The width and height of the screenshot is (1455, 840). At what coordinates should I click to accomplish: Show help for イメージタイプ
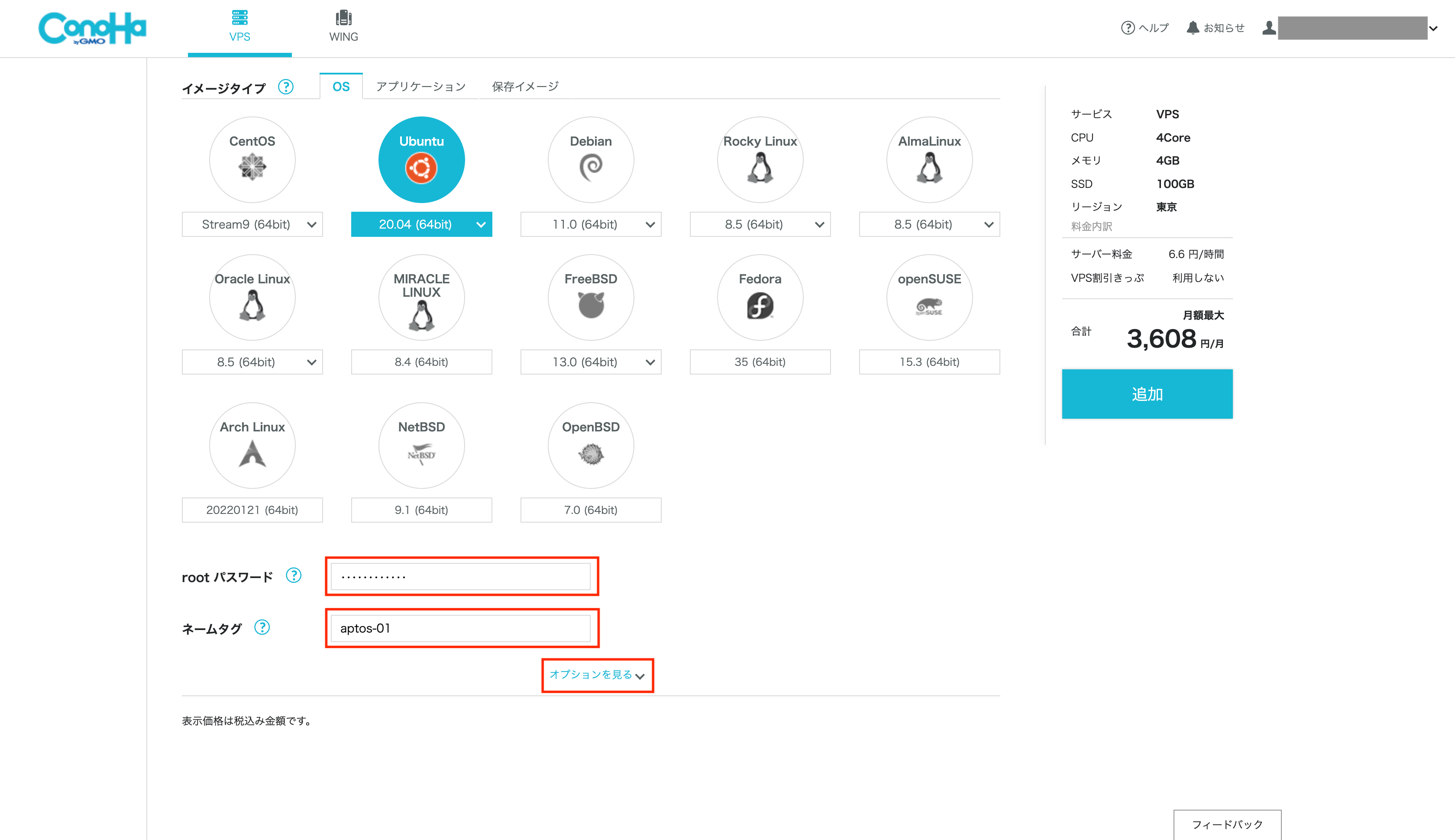pos(285,87)
